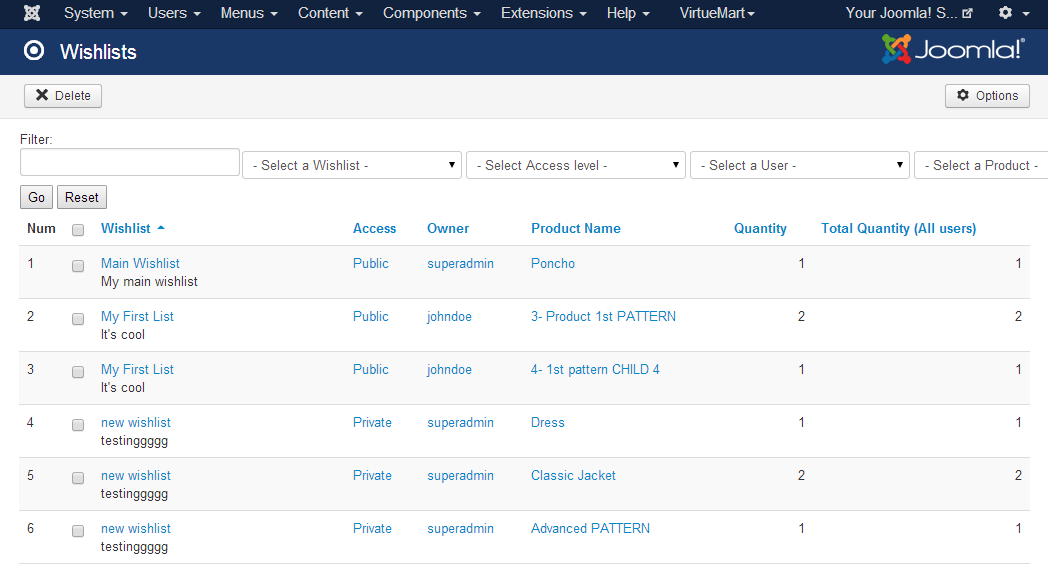This screenshot has width=1048, height=570.
Task: Click the large Joomla! brand logo
Action: point(952,50)
